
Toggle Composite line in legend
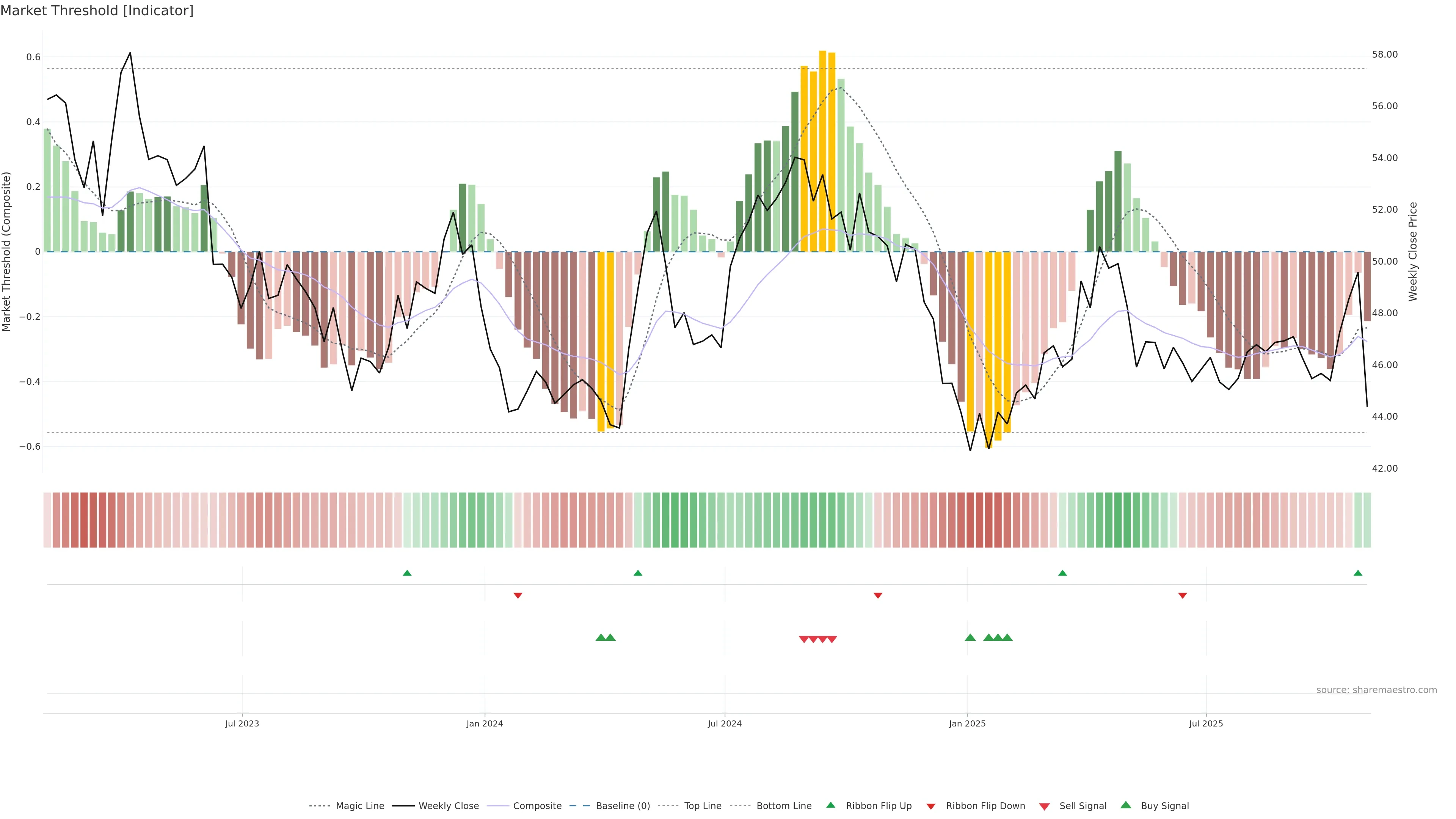click(537, 806)
